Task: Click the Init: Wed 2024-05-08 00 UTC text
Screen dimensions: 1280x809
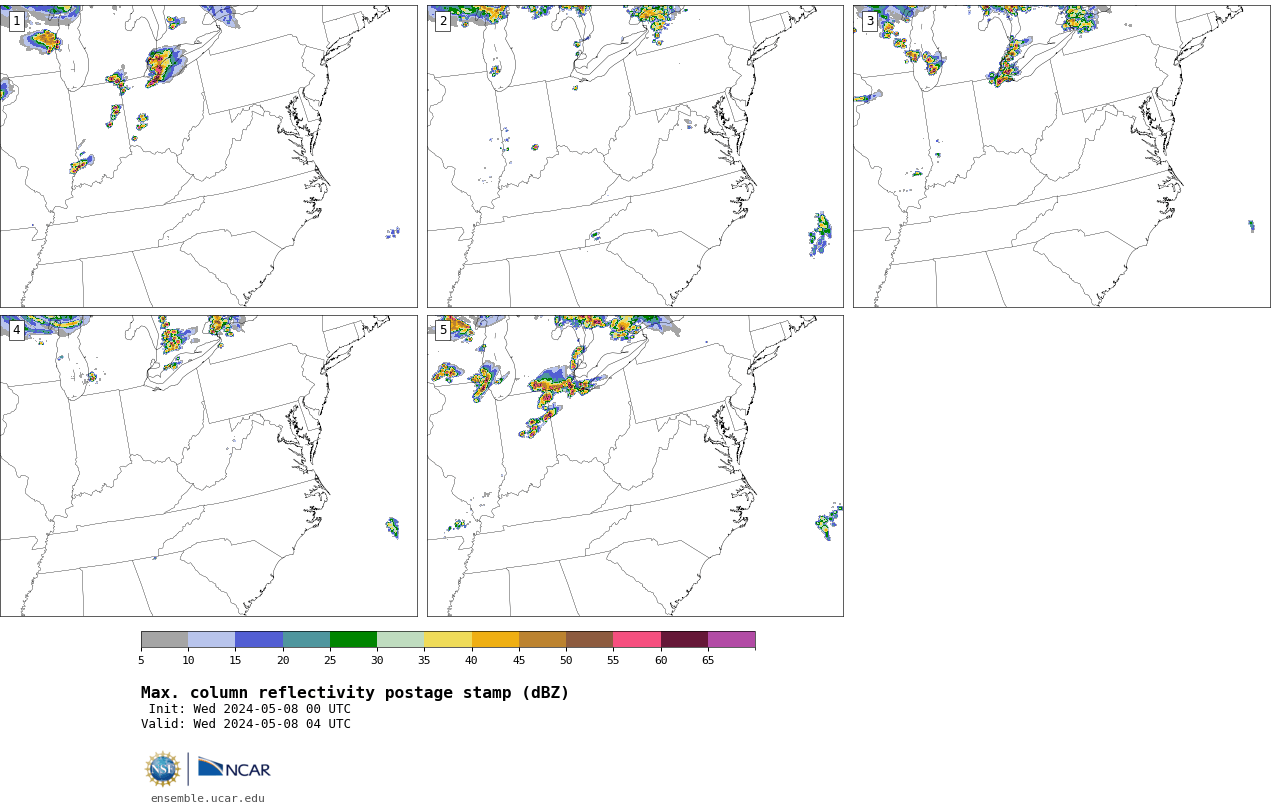Action: [250, 709]
